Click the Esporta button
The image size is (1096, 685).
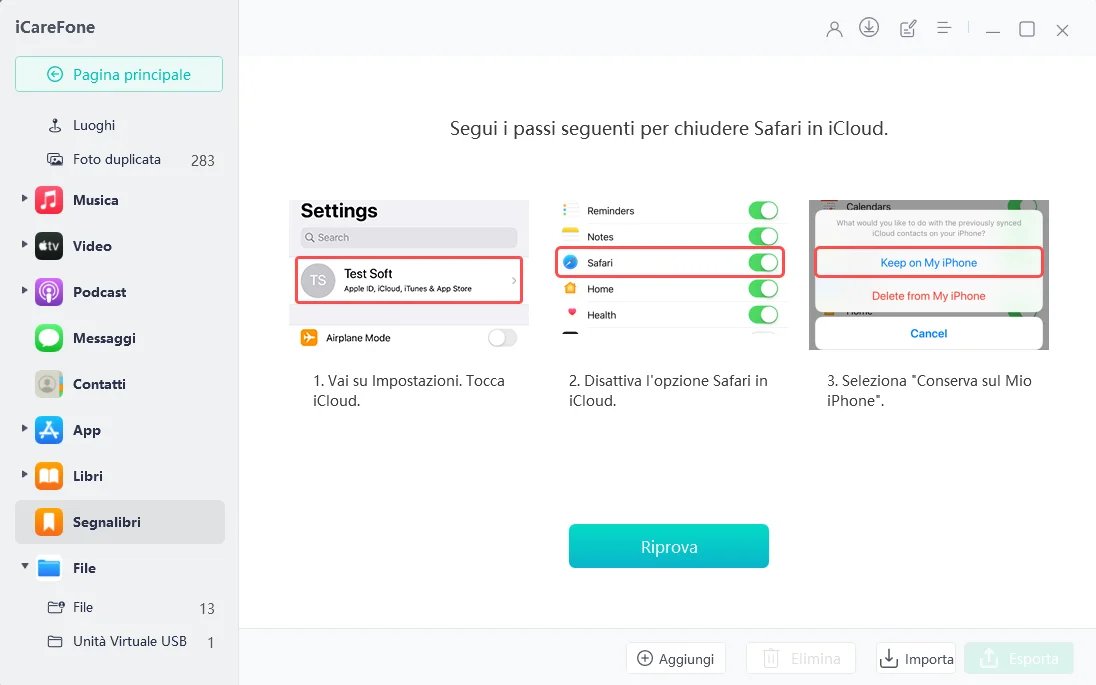(x=1019, y=658)
